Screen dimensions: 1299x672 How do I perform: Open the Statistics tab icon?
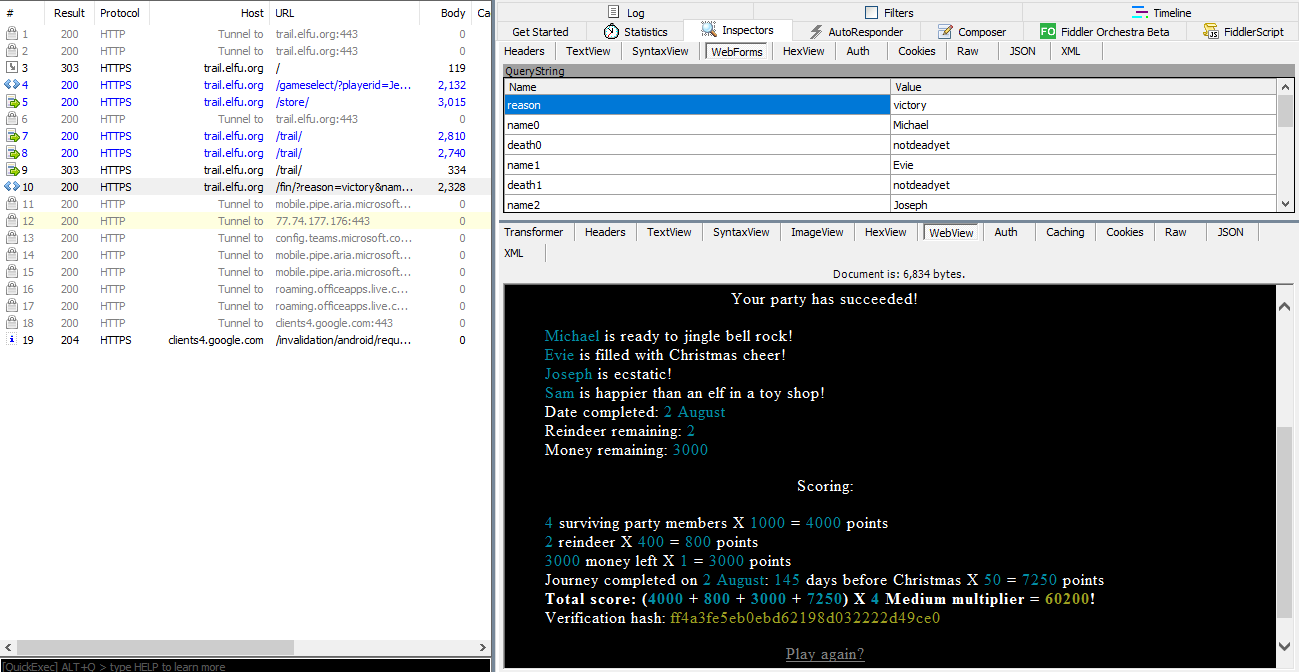click(x=611, y=32)
